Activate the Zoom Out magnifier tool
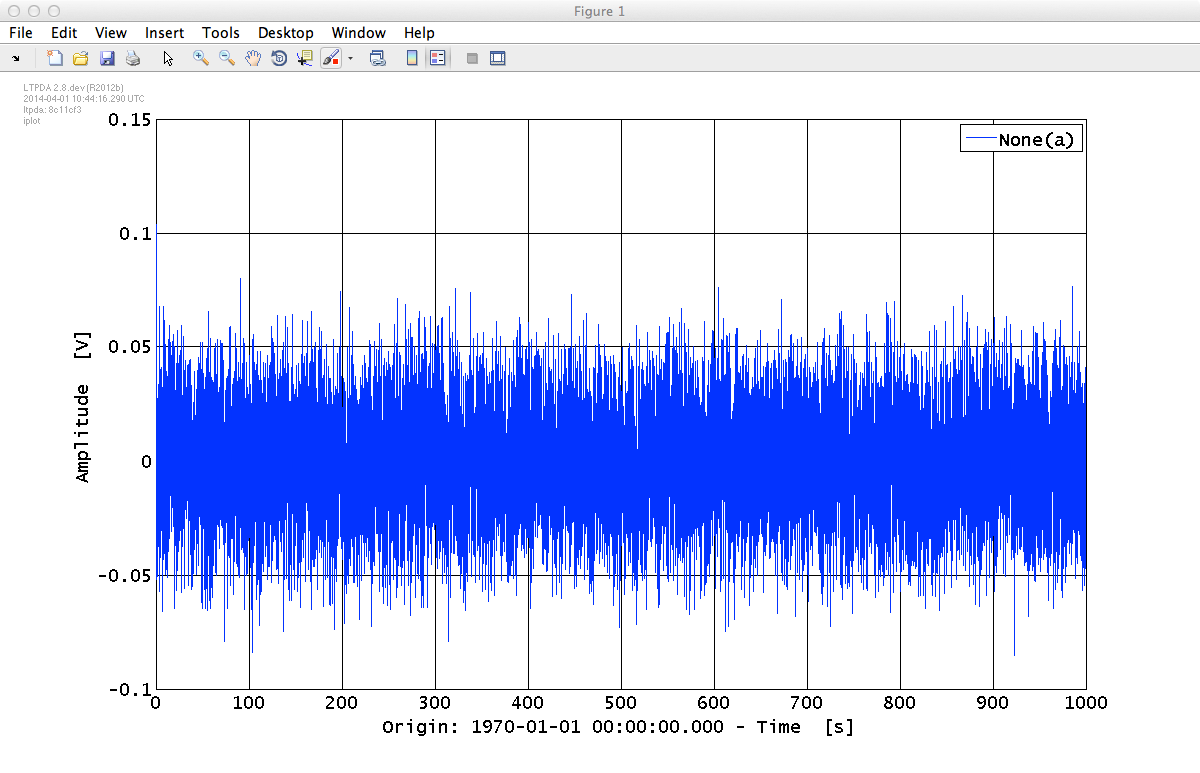Viewport: 1200px width, 773px height. pos(227,59)
